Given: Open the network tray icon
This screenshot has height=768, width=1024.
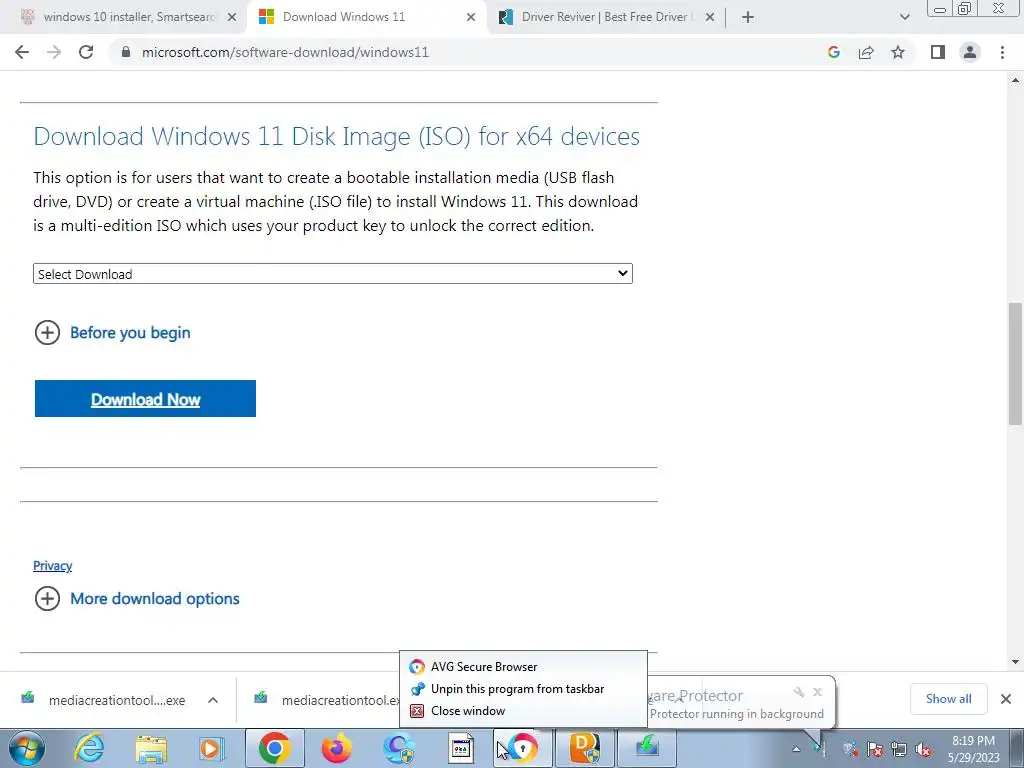Looking at the screenshot, I should click(x=899, y=749).
